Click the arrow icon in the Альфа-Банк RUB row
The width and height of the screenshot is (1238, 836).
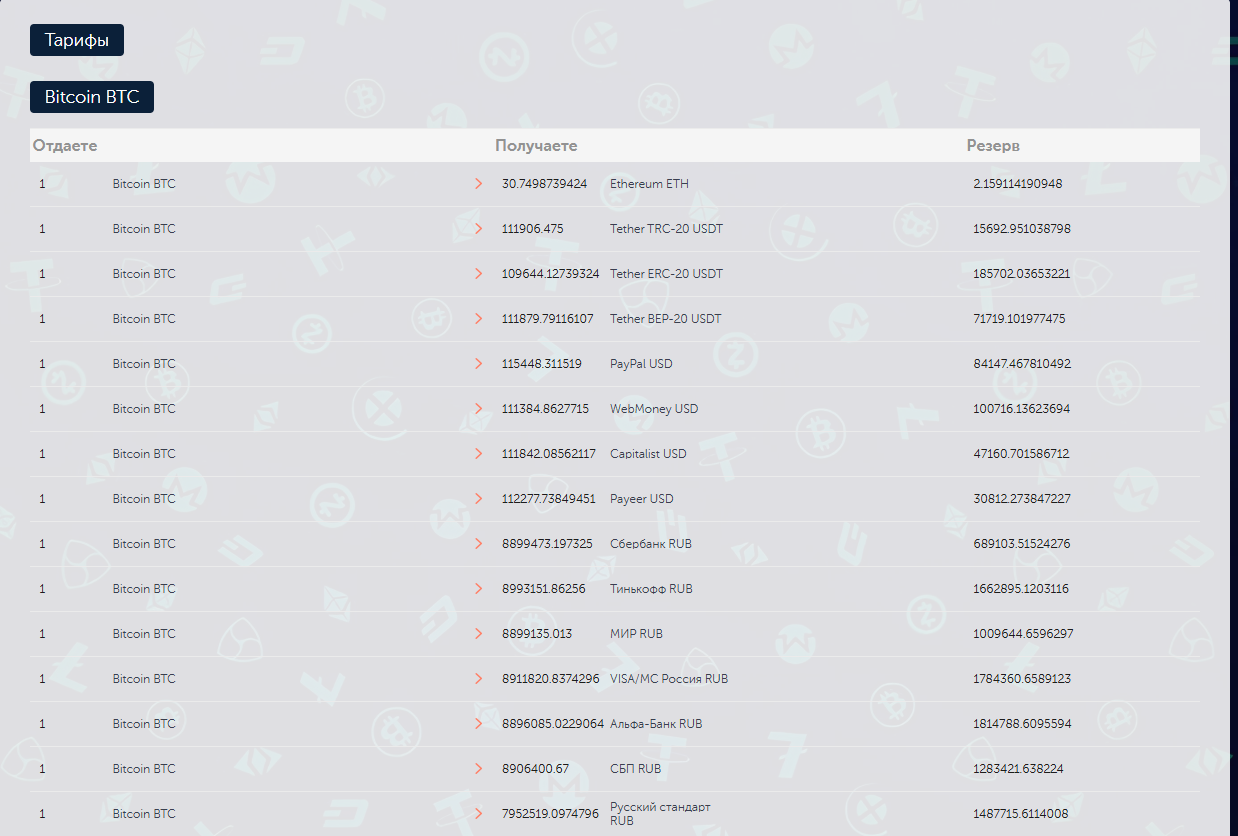479,724
